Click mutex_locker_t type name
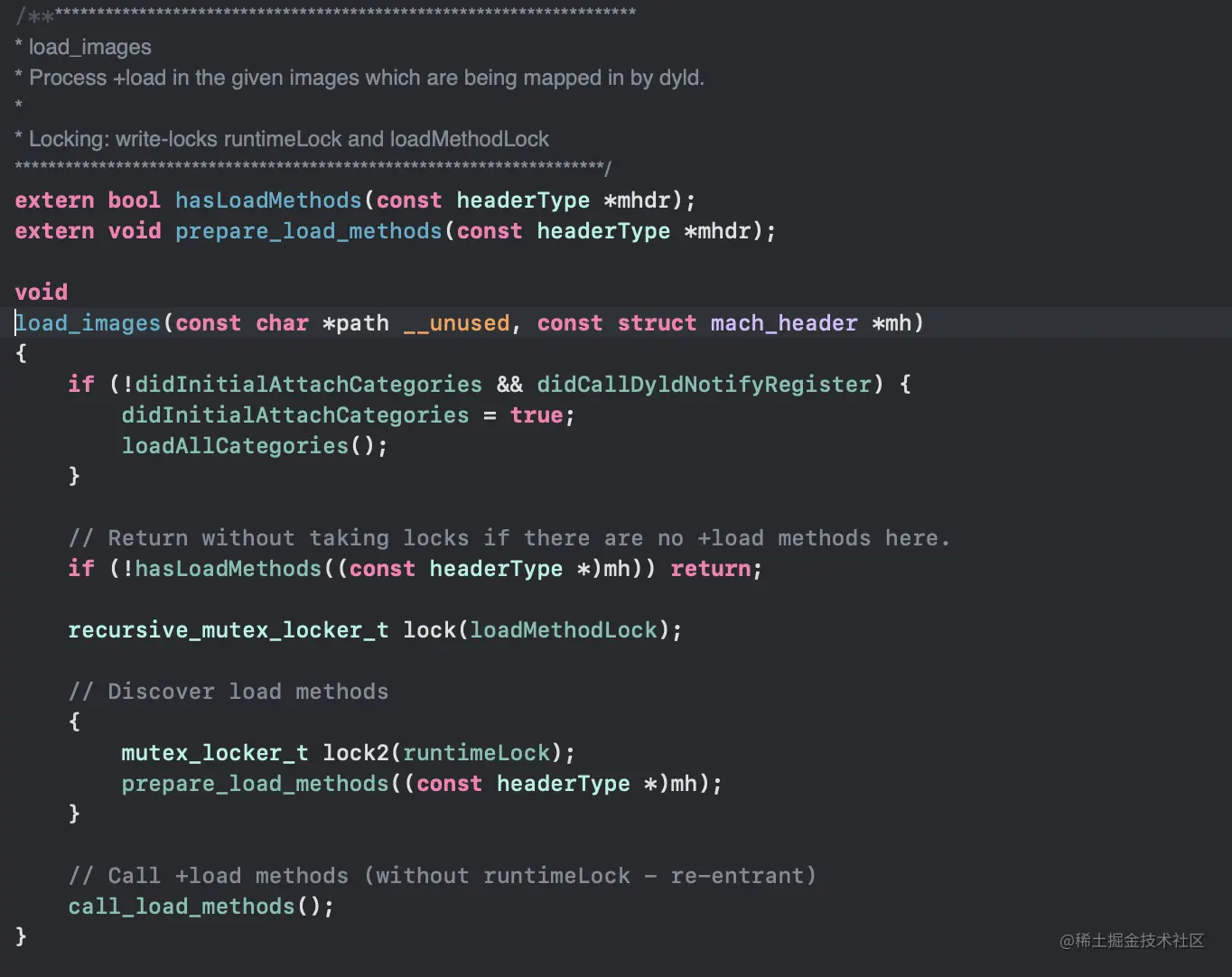Image resolution: width=1232 pixels, height=977 pixels. pyautogui.click(x=215, y=753)
